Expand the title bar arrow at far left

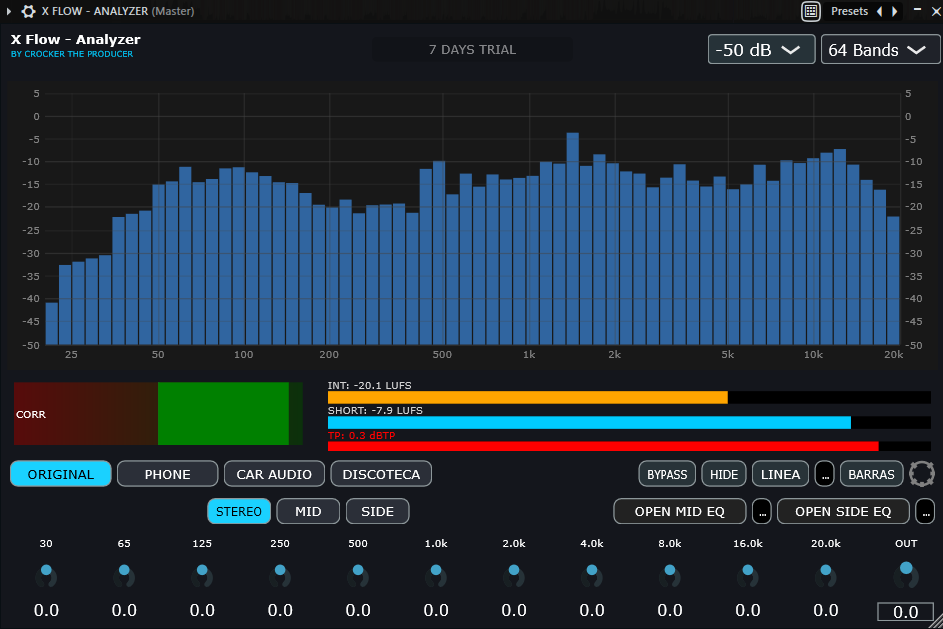click(x=8, y=11)
